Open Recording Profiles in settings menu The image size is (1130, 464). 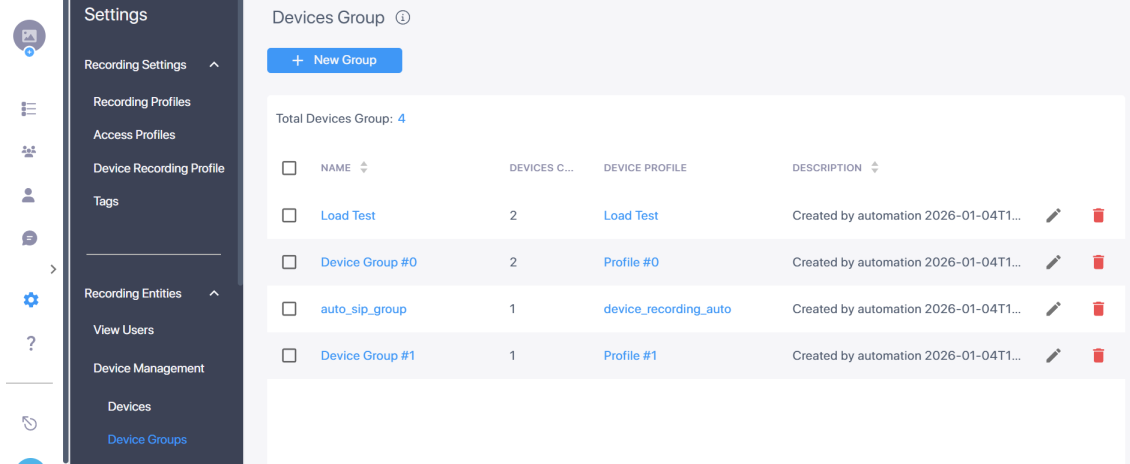coord(142,102)
